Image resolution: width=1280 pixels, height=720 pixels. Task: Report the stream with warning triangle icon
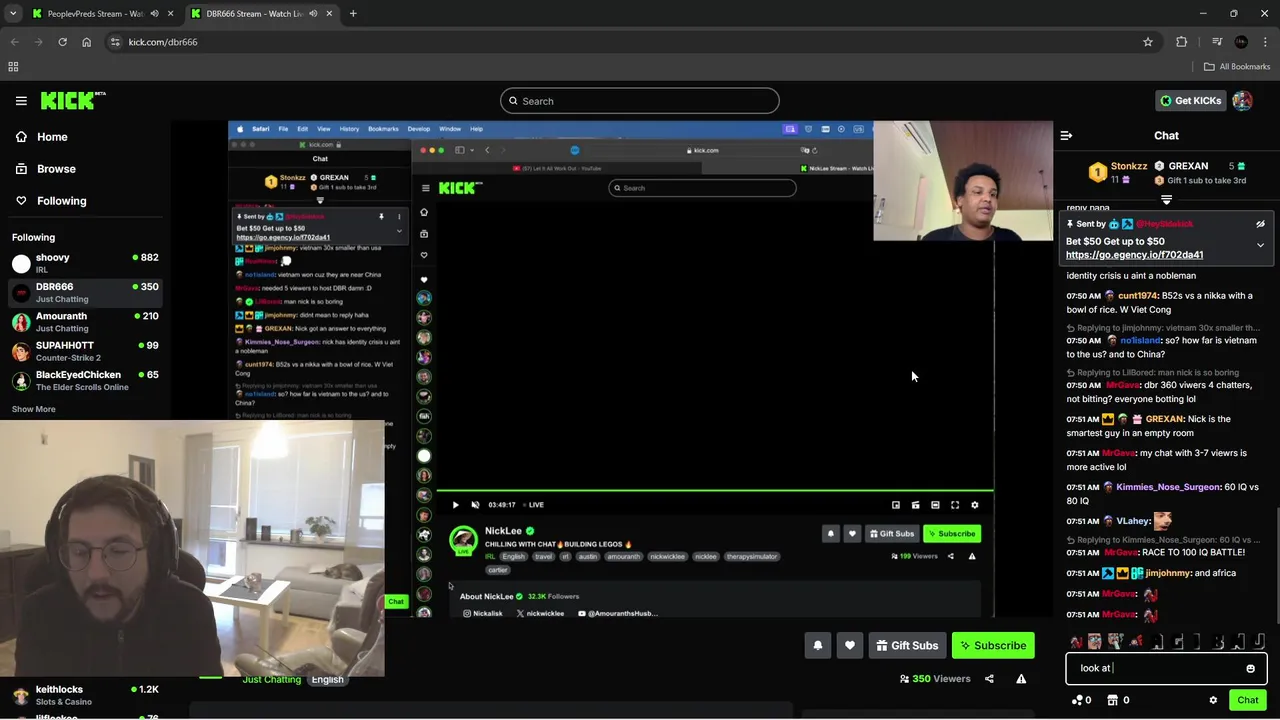(x=1021, y=679)
